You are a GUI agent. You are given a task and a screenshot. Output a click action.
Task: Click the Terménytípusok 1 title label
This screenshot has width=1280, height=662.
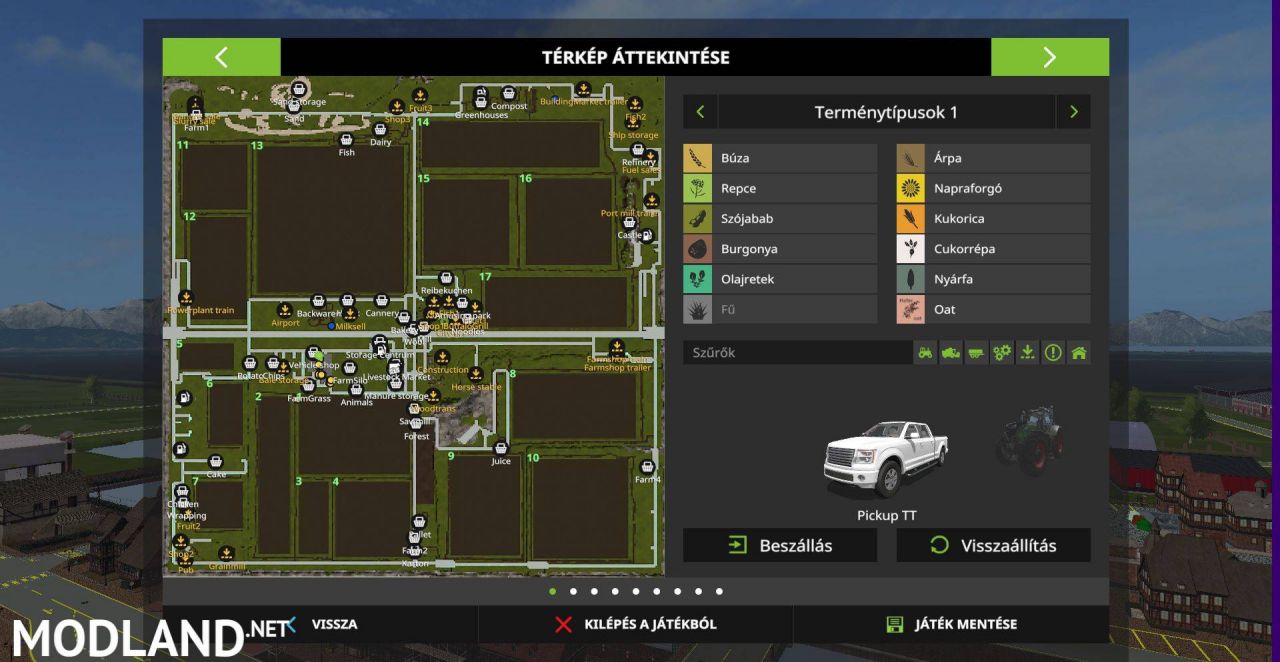(886, 112)
